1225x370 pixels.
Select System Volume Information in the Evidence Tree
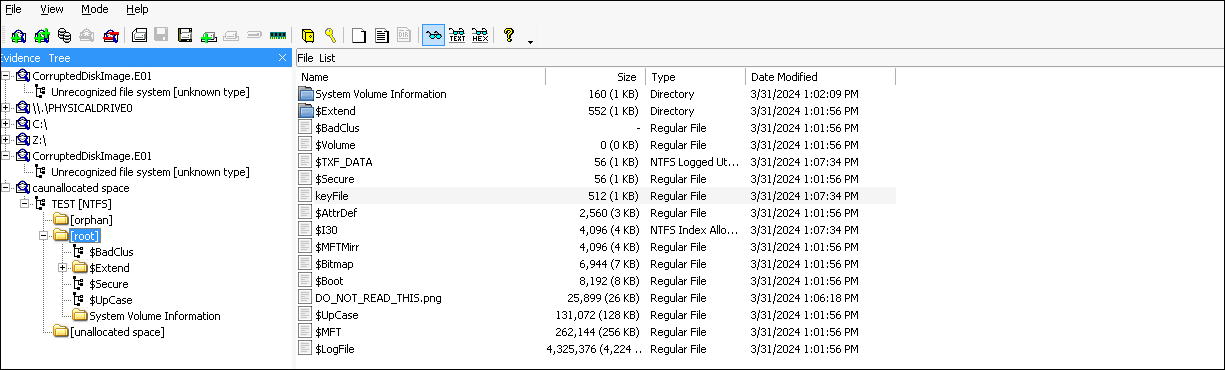click(154, 316)
